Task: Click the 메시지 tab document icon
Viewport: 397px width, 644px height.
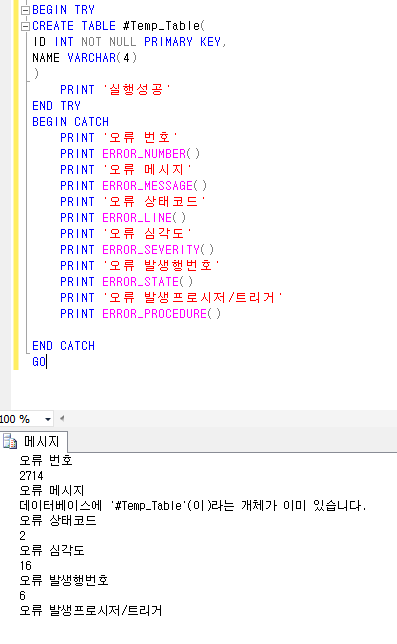Action: (x=10, y=442)
